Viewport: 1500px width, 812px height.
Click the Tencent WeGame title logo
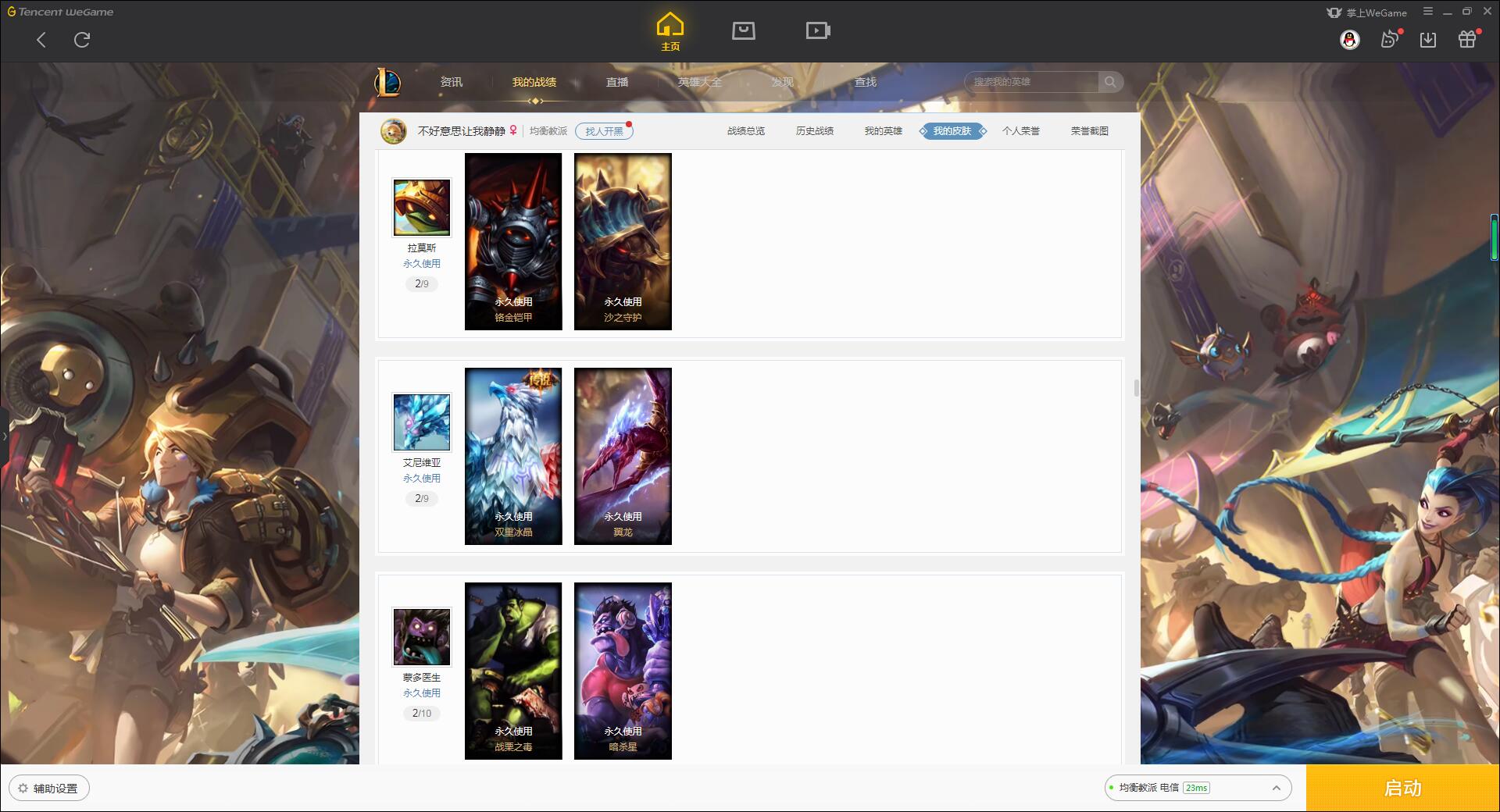[x=60, y=12]
